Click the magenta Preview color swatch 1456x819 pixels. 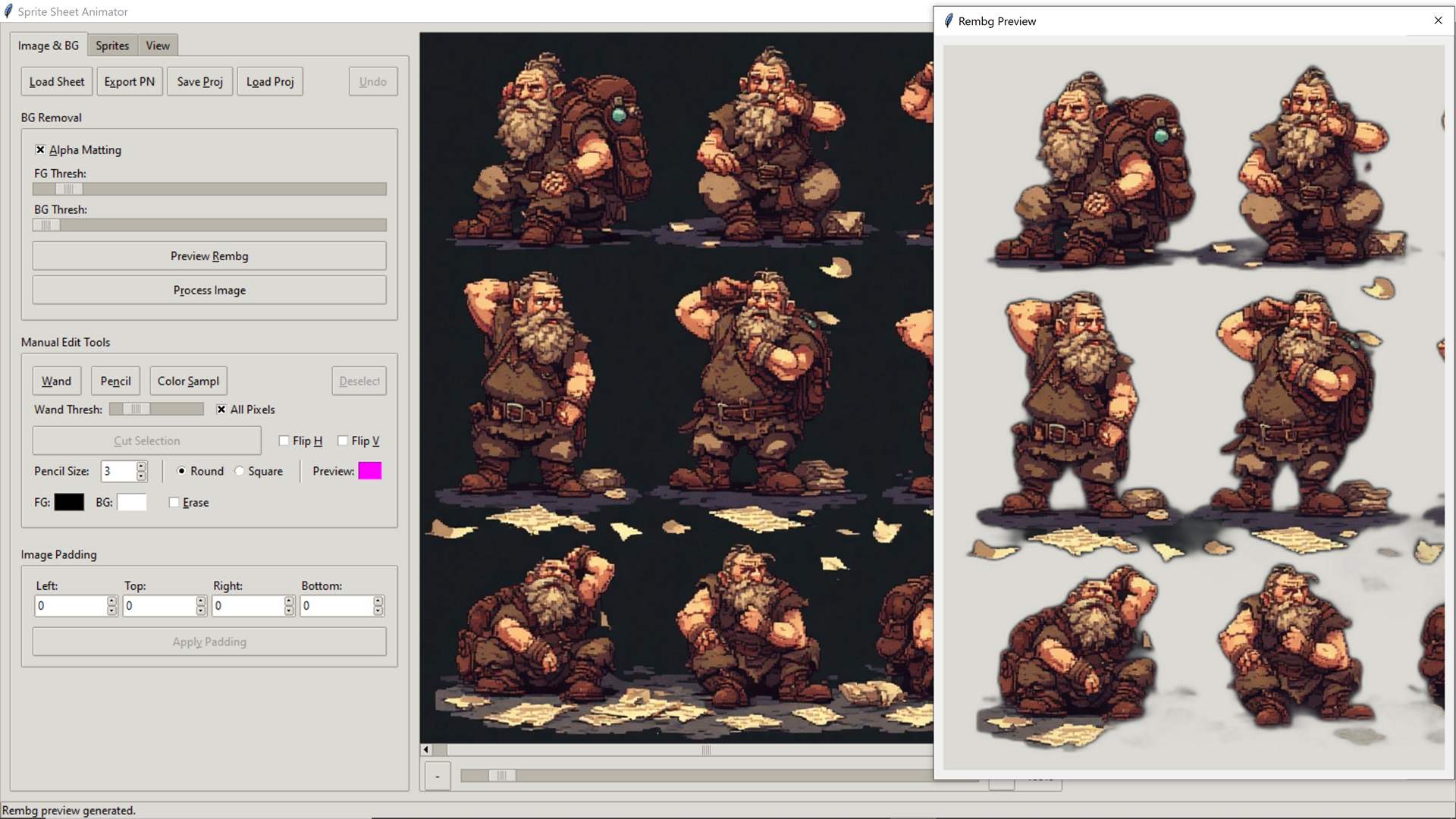(370, 472)
